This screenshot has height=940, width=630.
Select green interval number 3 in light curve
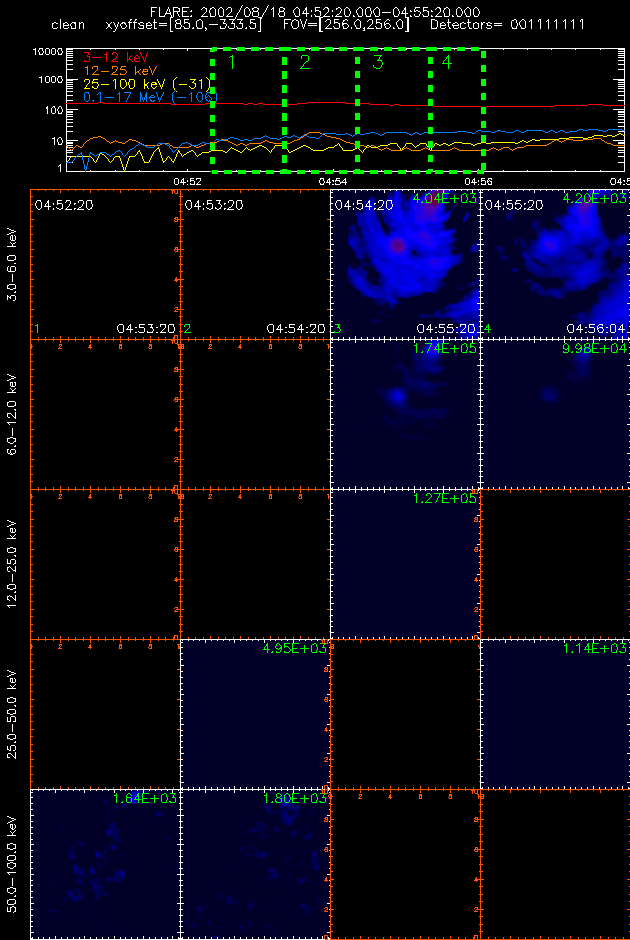[377, 62]
